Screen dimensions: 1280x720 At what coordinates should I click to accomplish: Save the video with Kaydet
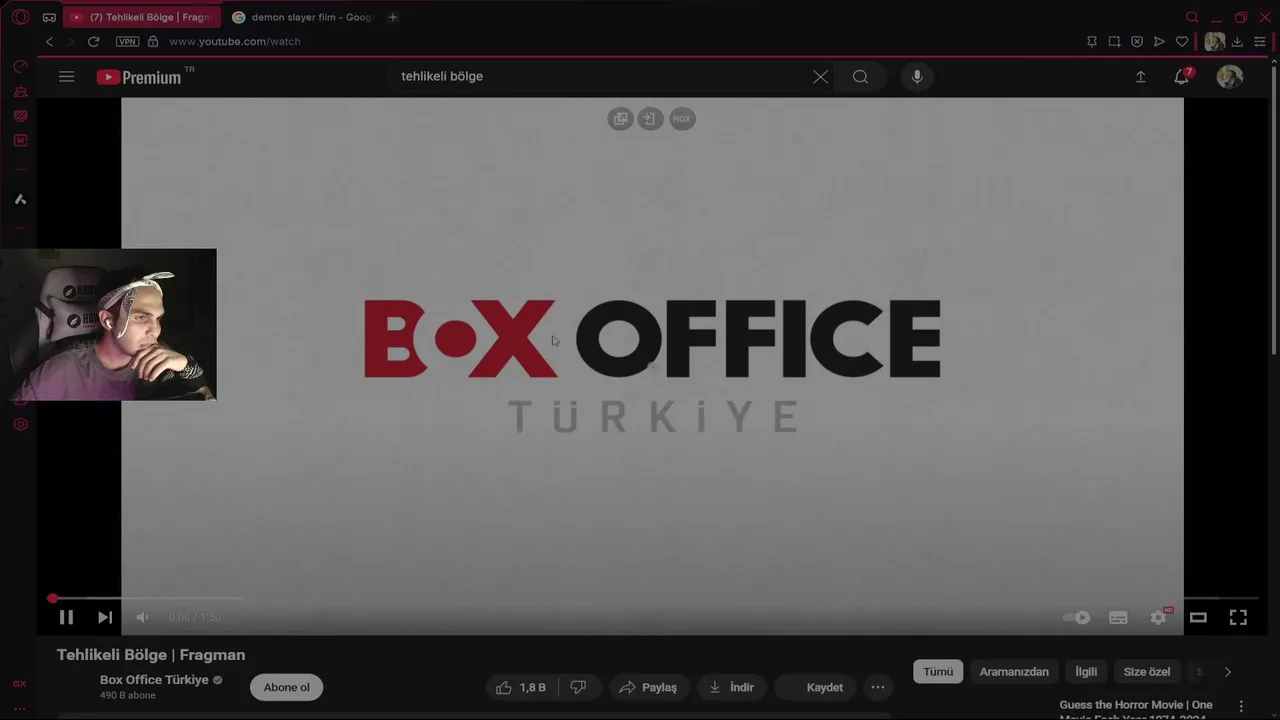(815, 687)
